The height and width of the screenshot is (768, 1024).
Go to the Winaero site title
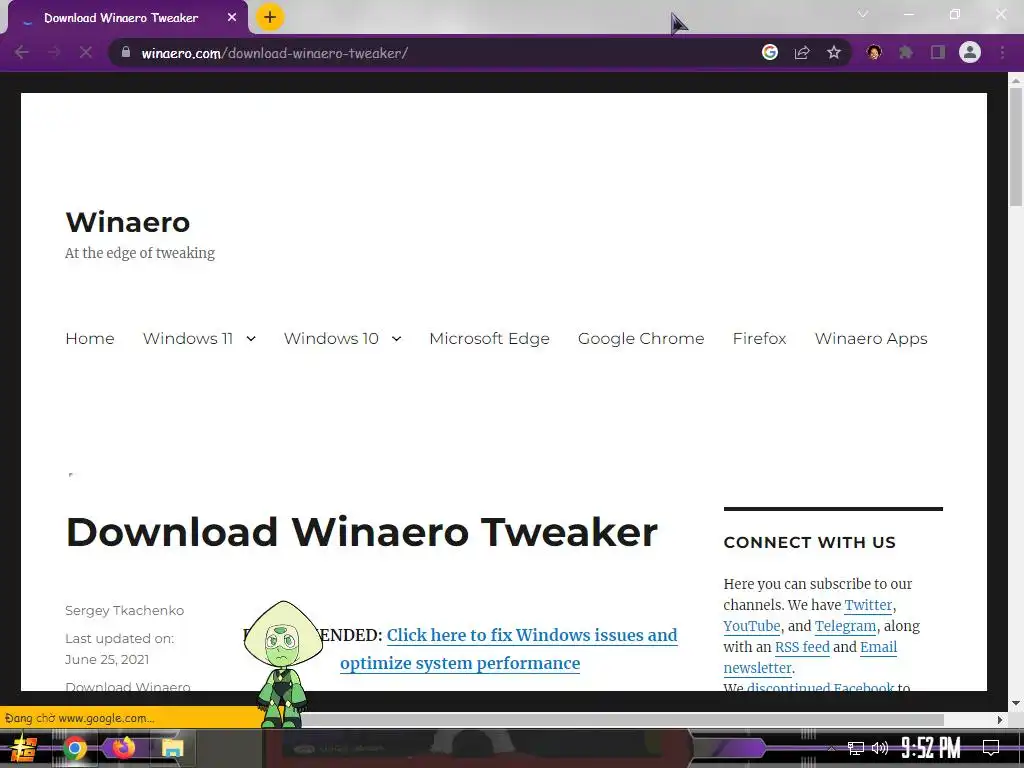128,222
